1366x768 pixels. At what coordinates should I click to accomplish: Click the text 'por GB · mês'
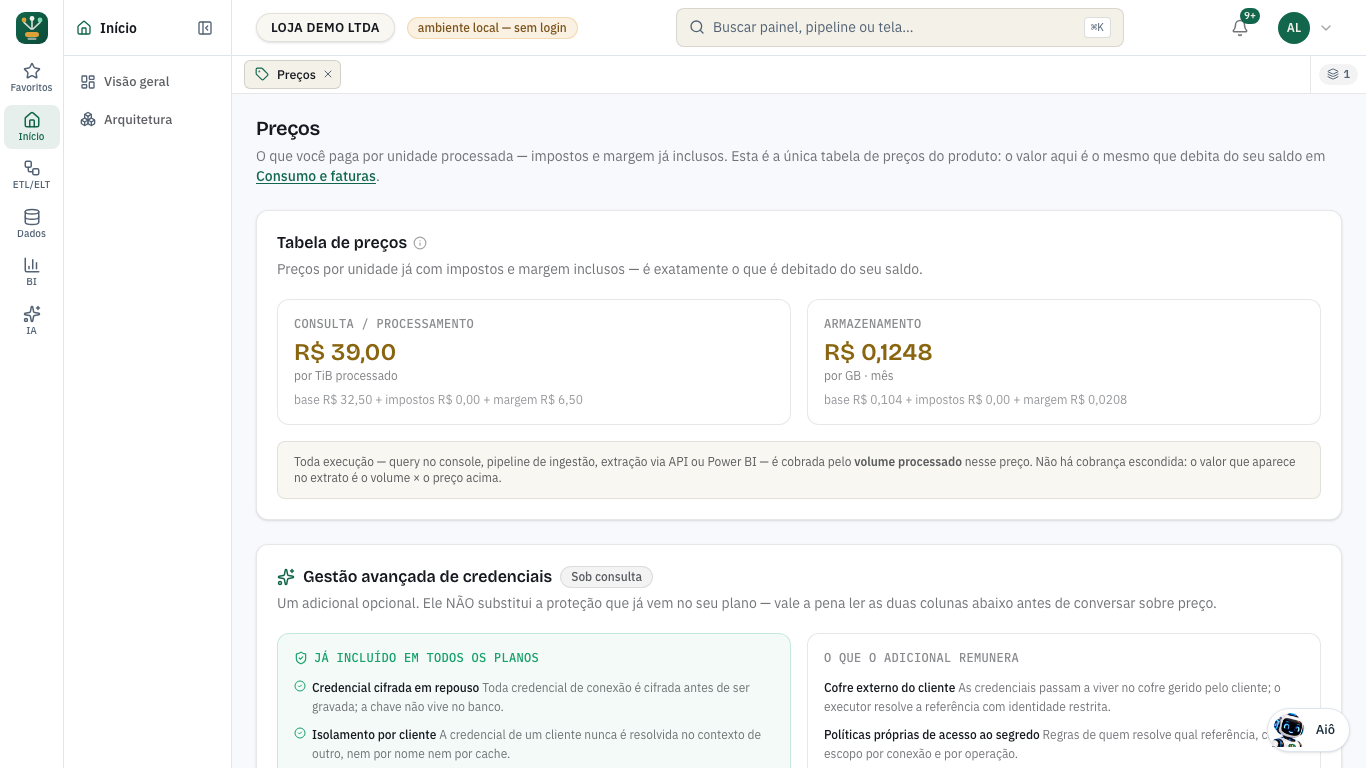[859, 376]
